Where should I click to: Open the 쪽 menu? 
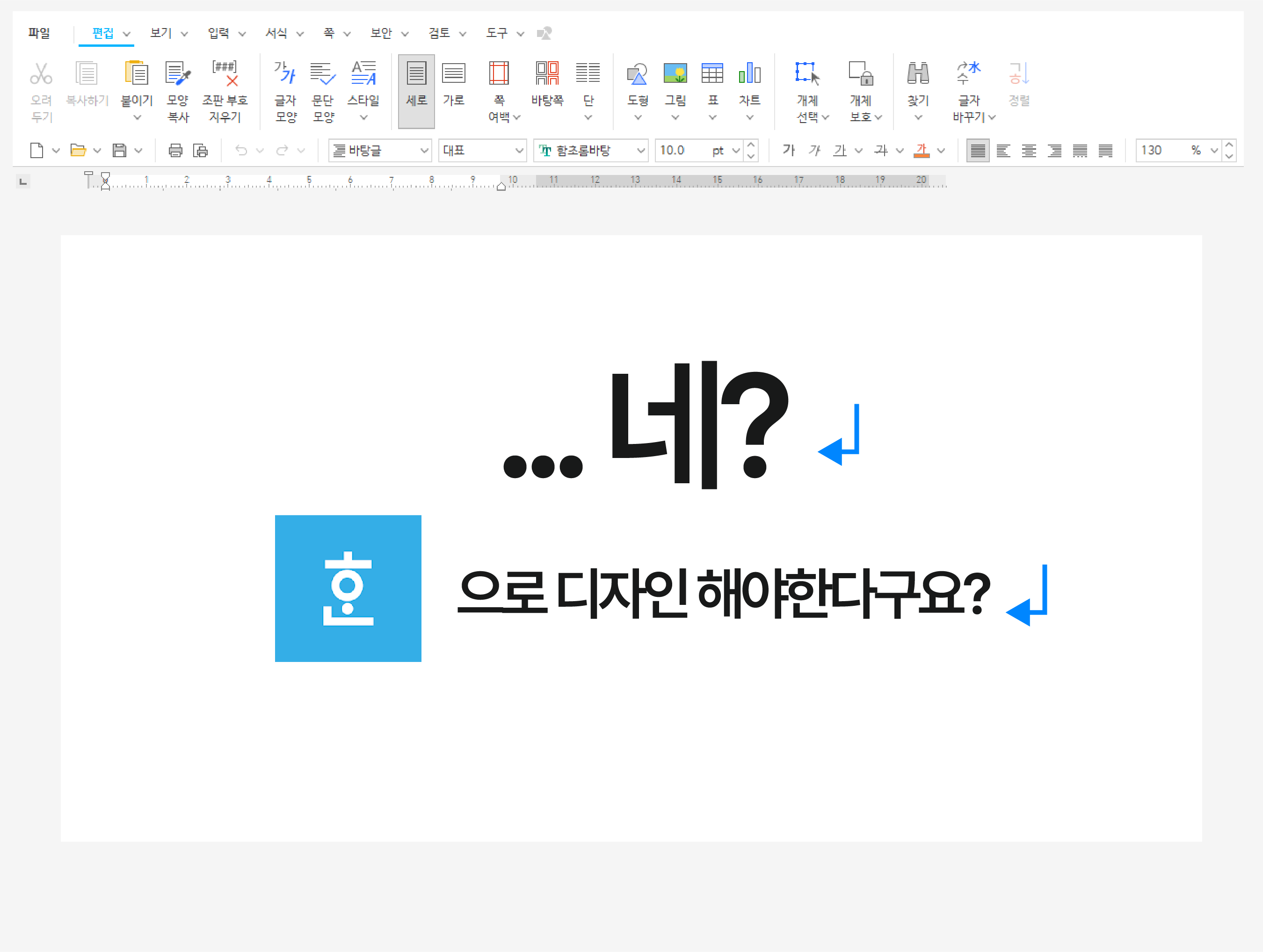[x=328, y=33]
